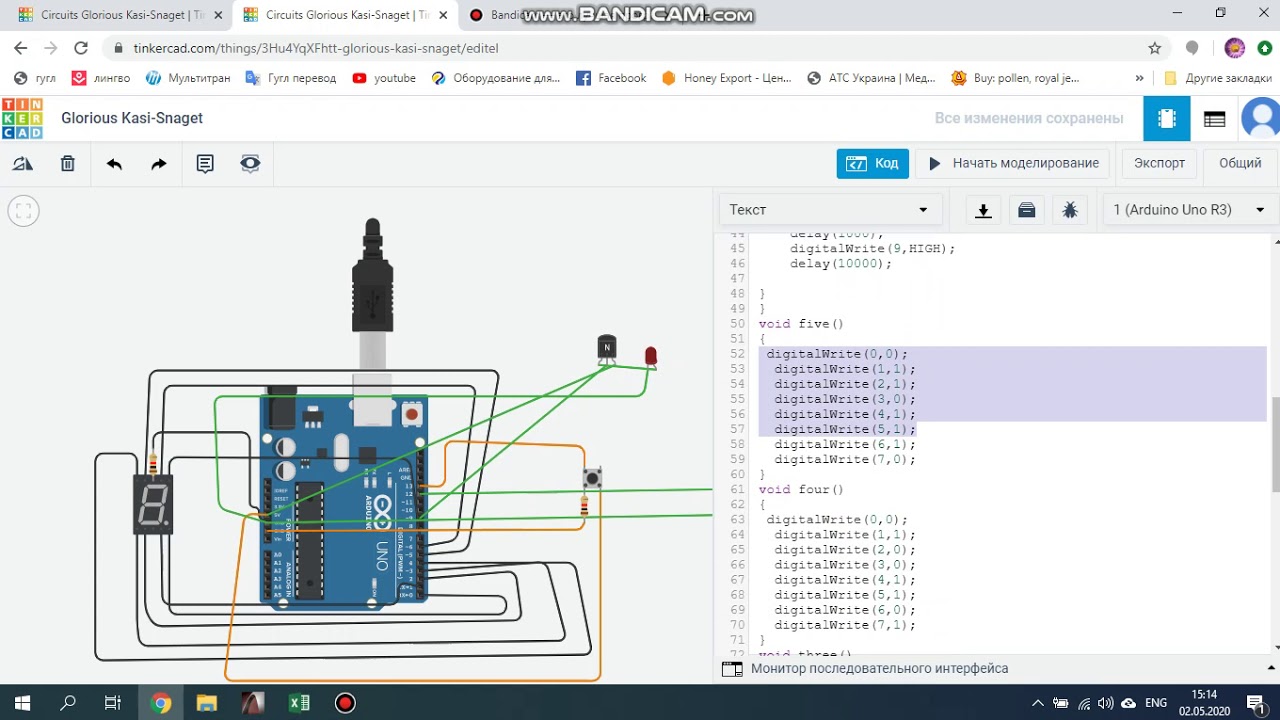The width and height of the screenshot is (1280, 720).
Task: Delete selection with trash icon
Action: pyautogui.click(x=68, y=164)
